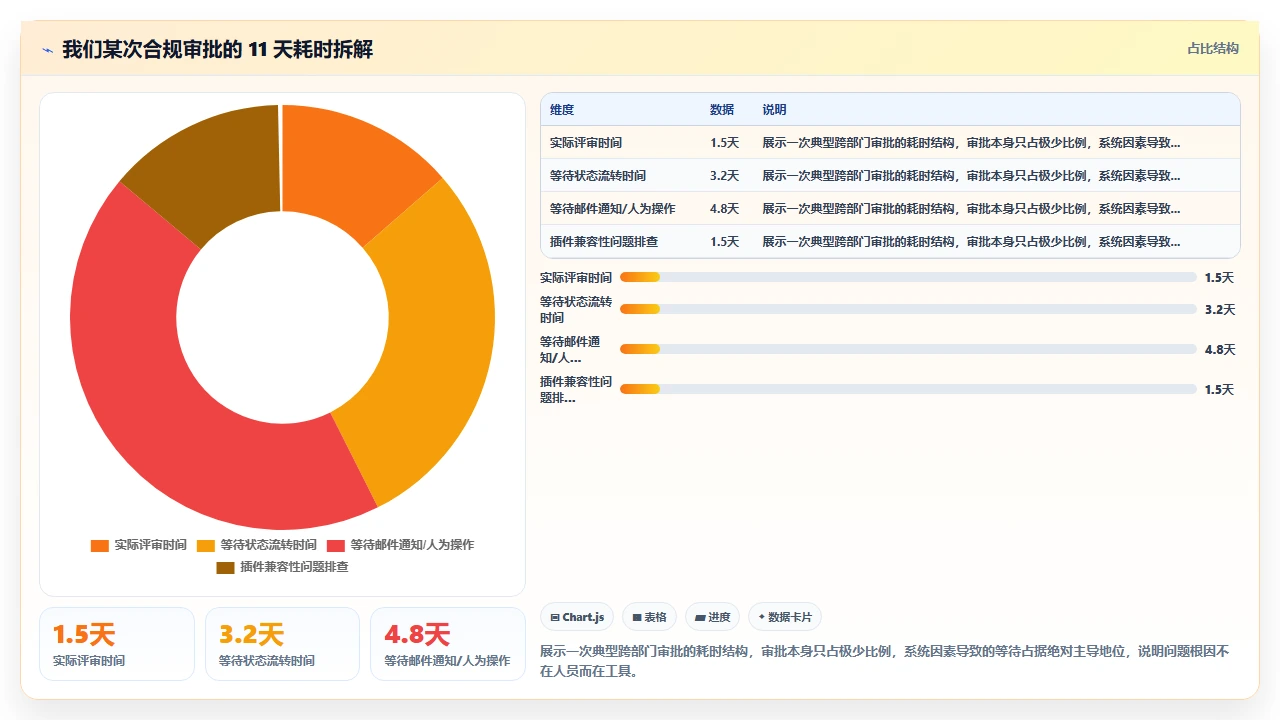The image size is (1280, 720).
Task: Toggle 实际评审时间 legend color swatch
Action: click(99, 545)
